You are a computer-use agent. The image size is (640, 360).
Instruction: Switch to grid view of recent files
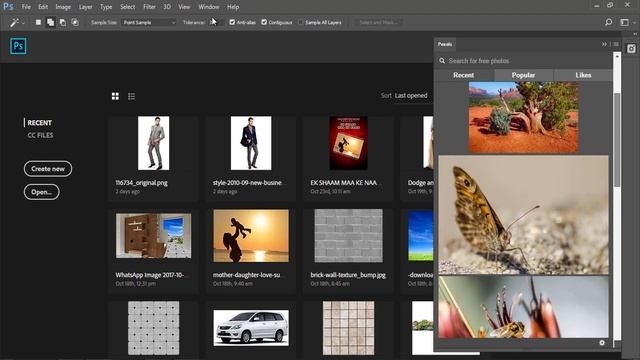[116, 96]
